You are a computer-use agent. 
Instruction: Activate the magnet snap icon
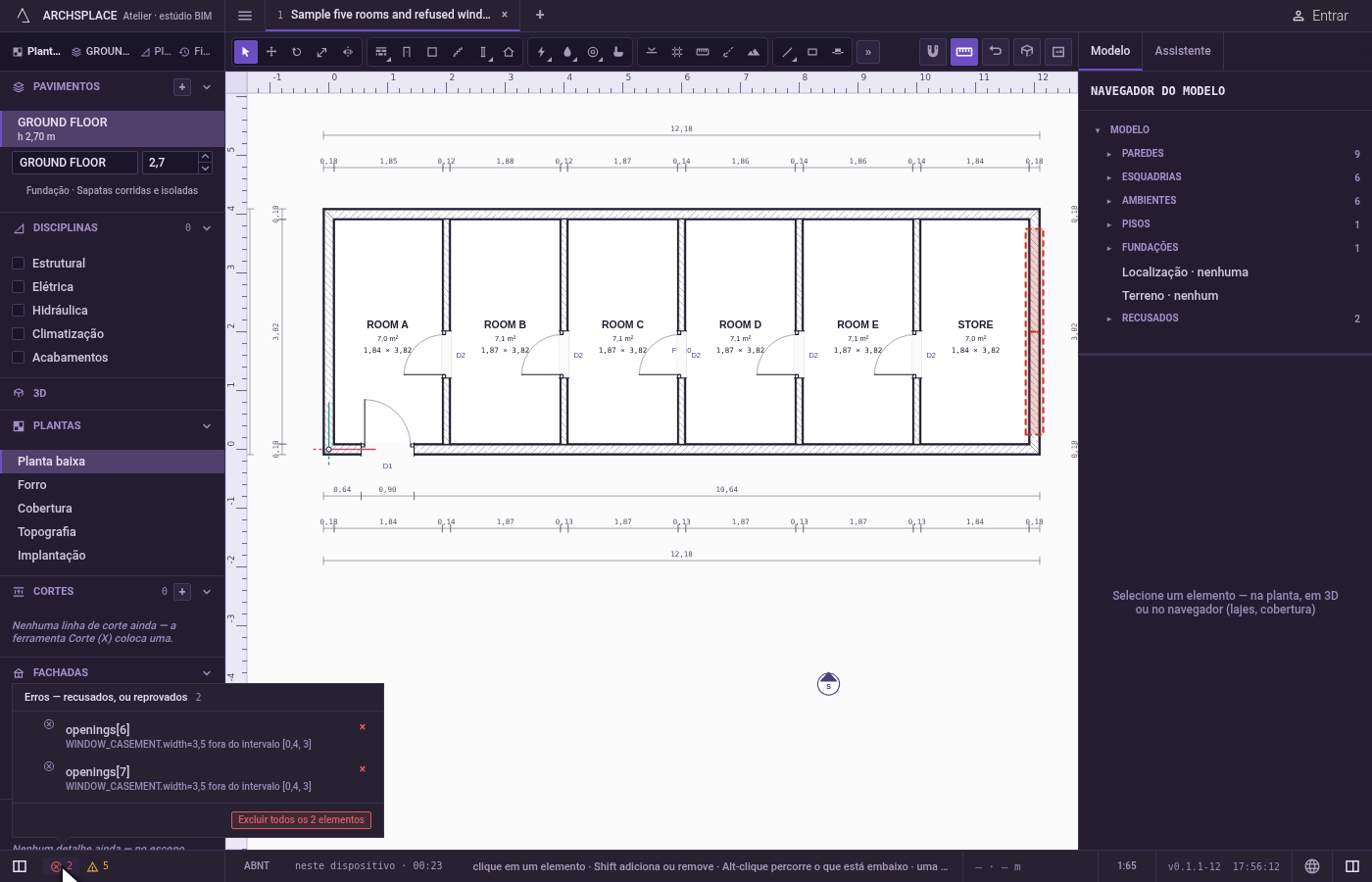(933, 51)
